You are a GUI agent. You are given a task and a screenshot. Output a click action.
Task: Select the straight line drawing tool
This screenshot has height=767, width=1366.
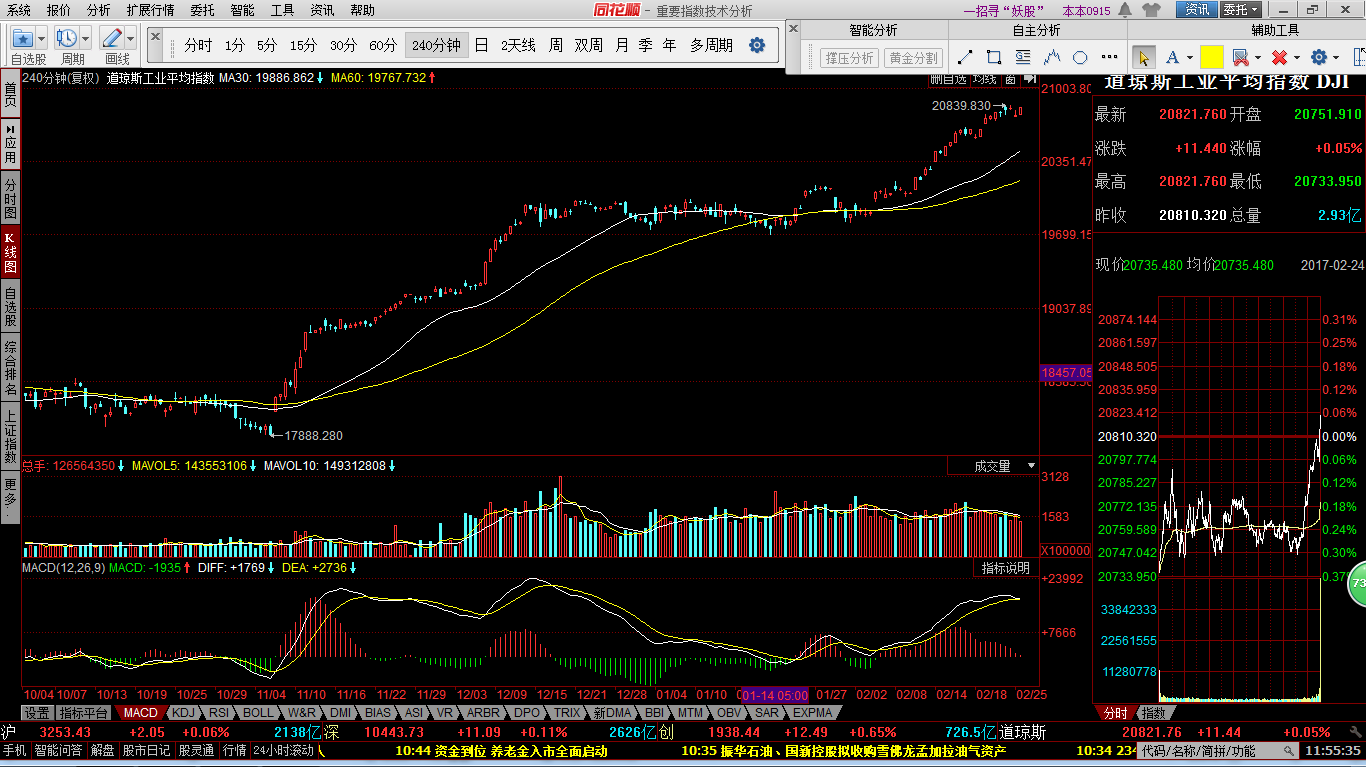coord(966,57)
